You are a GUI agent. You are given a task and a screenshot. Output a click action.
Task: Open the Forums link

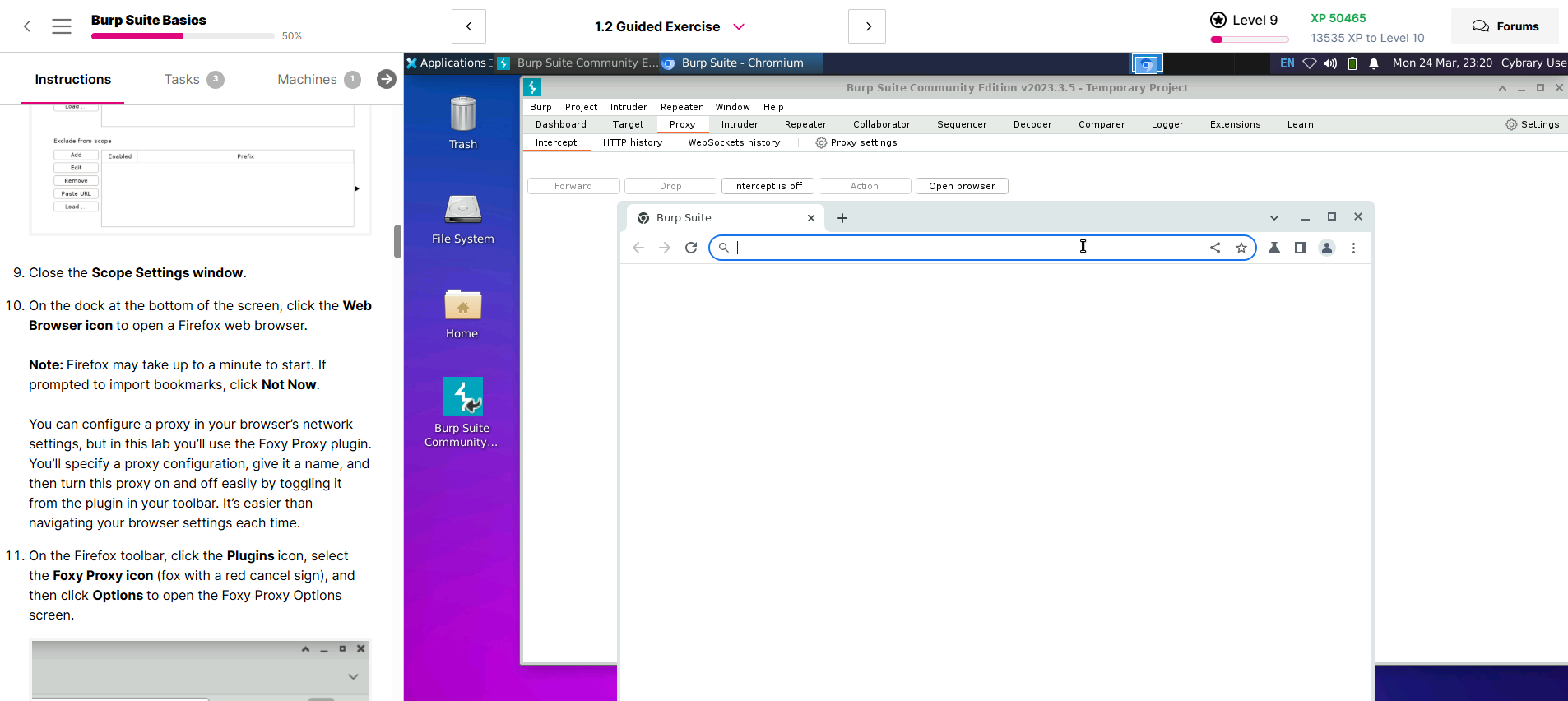click(x=1505, y=26)
